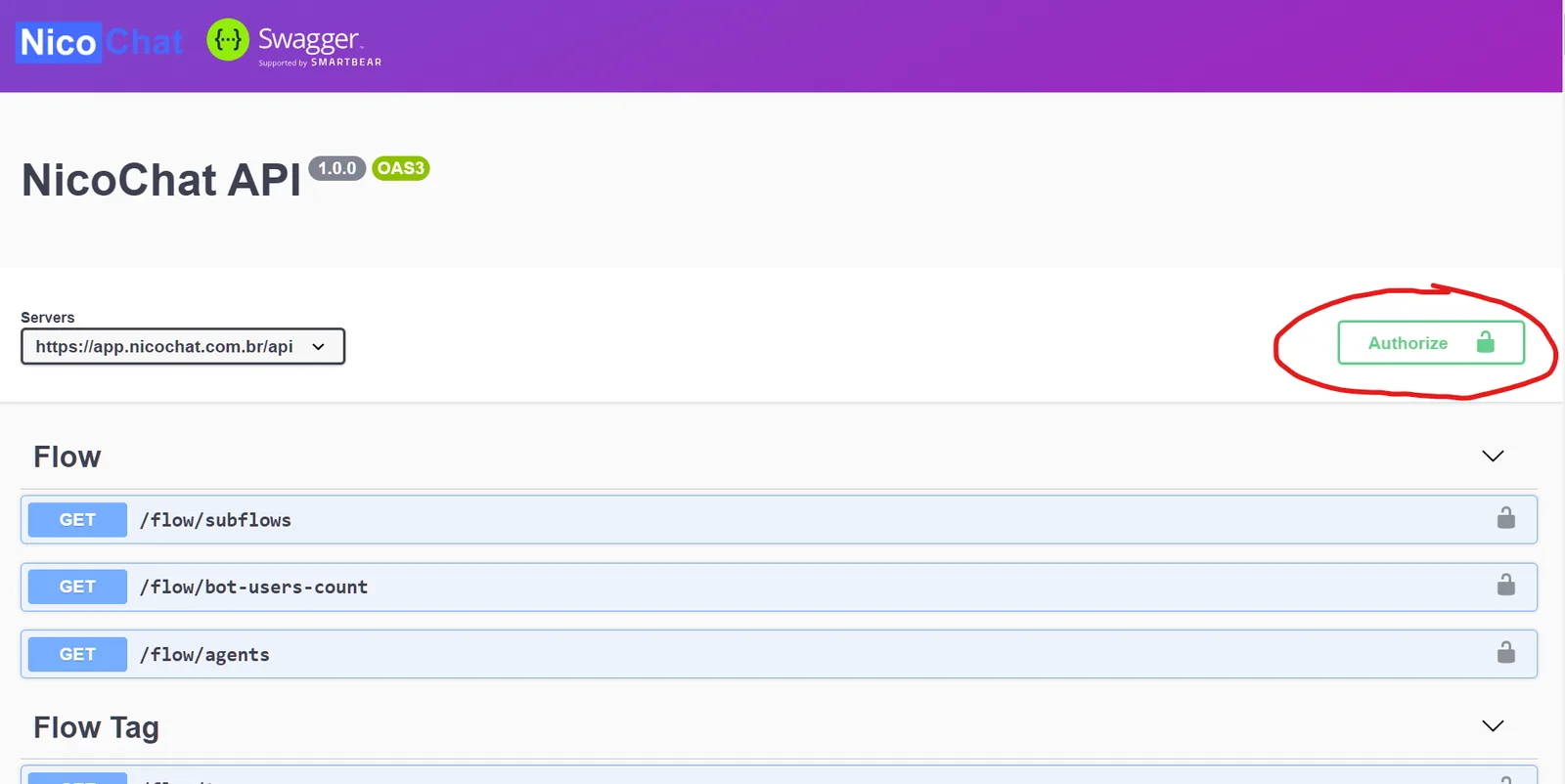Click the Flow section heading
The width and height of the screenshot is (1565, 784).
point(67,457)
